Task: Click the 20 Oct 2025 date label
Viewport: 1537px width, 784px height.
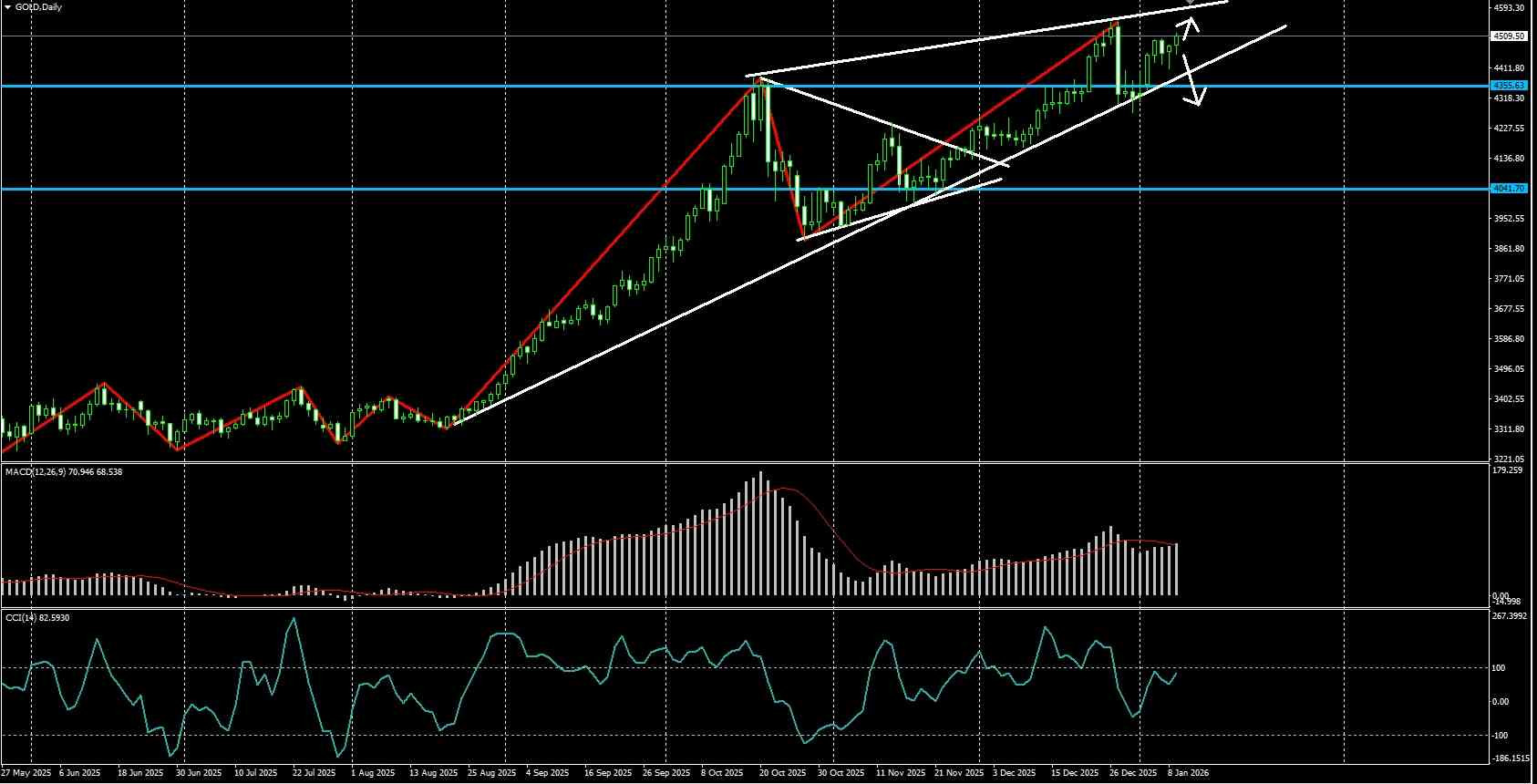Action: 783,773
